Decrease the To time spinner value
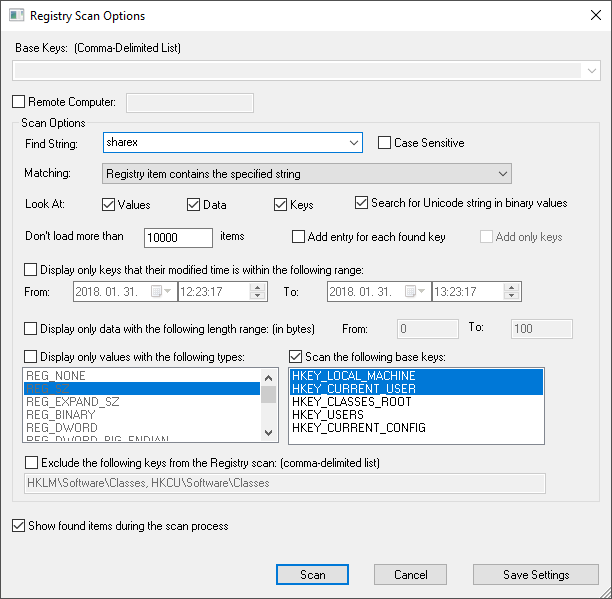The width and height of the screenshot is (612, 599). tap(512, 297)
